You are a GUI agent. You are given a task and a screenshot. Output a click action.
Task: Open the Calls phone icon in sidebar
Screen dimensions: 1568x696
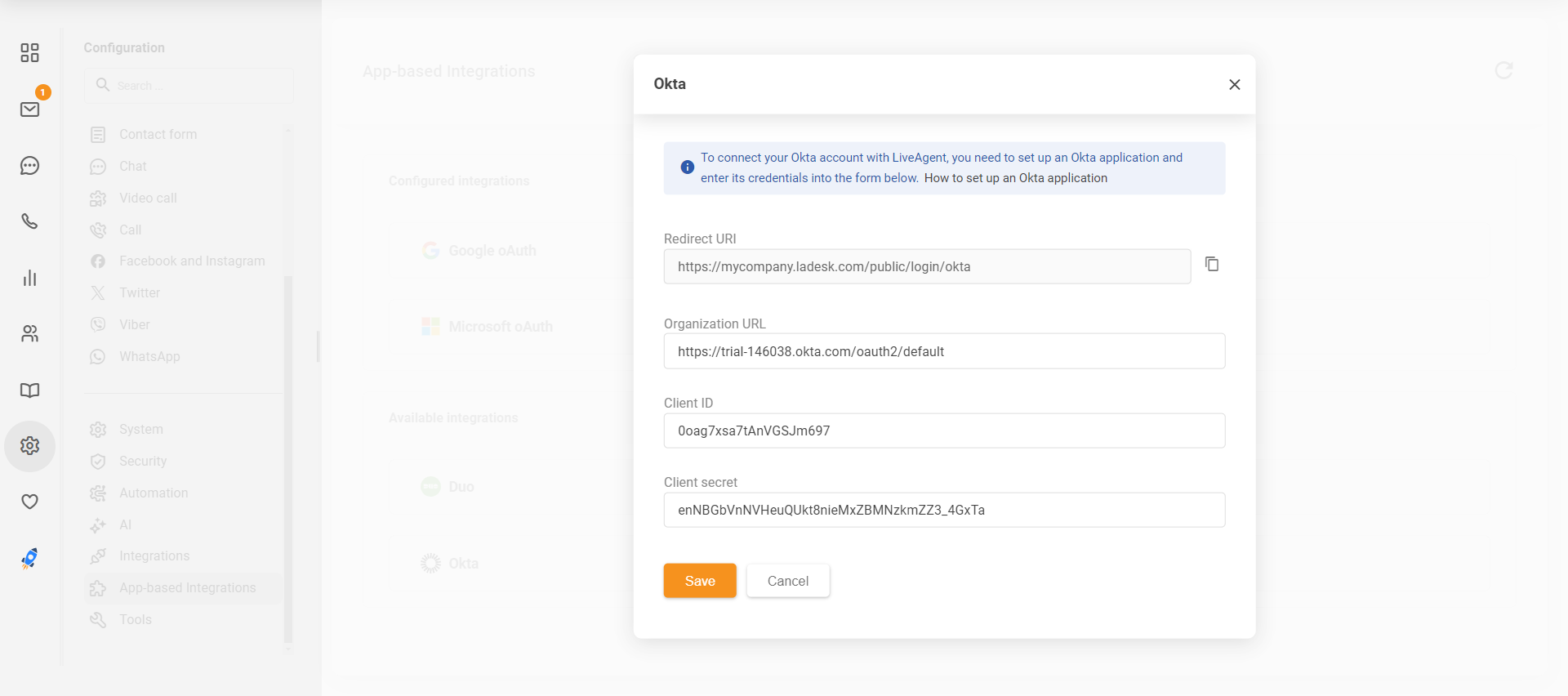point(30,221)
